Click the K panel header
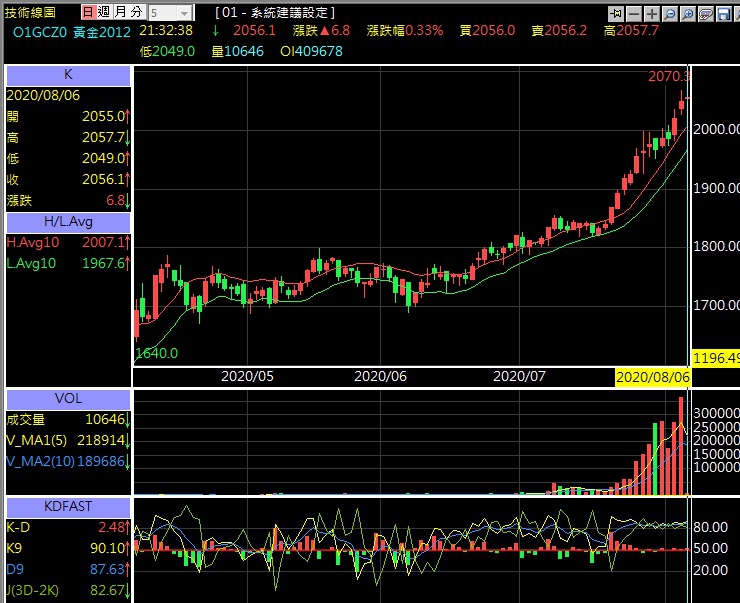Image resolution: width=740 pixels, height=603 pixels. coord(68,75)
